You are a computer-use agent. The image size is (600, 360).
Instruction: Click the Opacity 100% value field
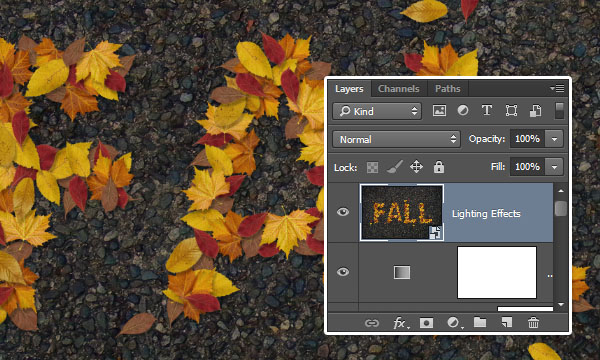527,139
